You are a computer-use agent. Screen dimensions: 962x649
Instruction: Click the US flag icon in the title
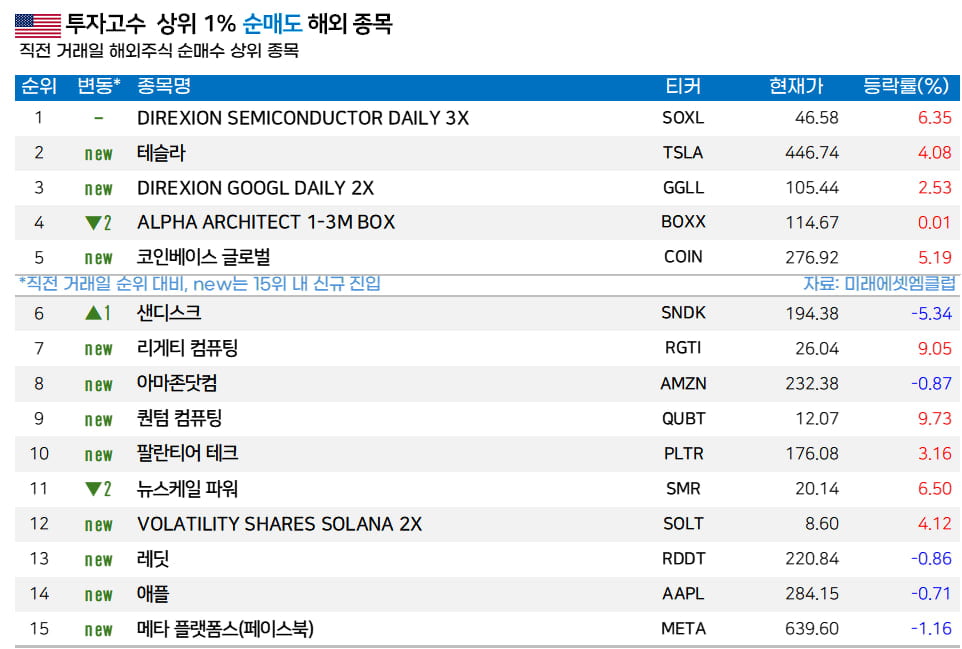point(37,25)
